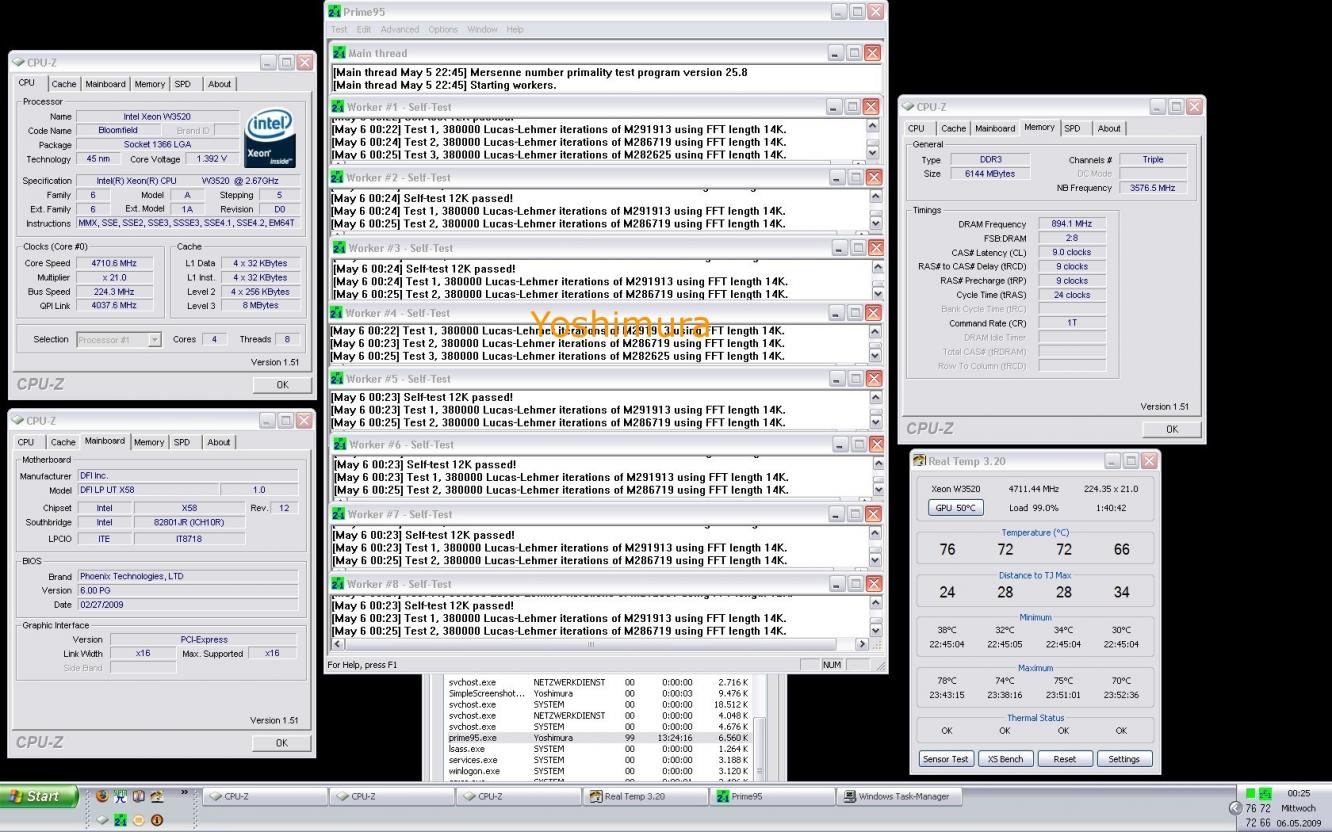Click the Main thread window icon
Viewport: 1332px width, 832px height.
(x=339, y=53)
